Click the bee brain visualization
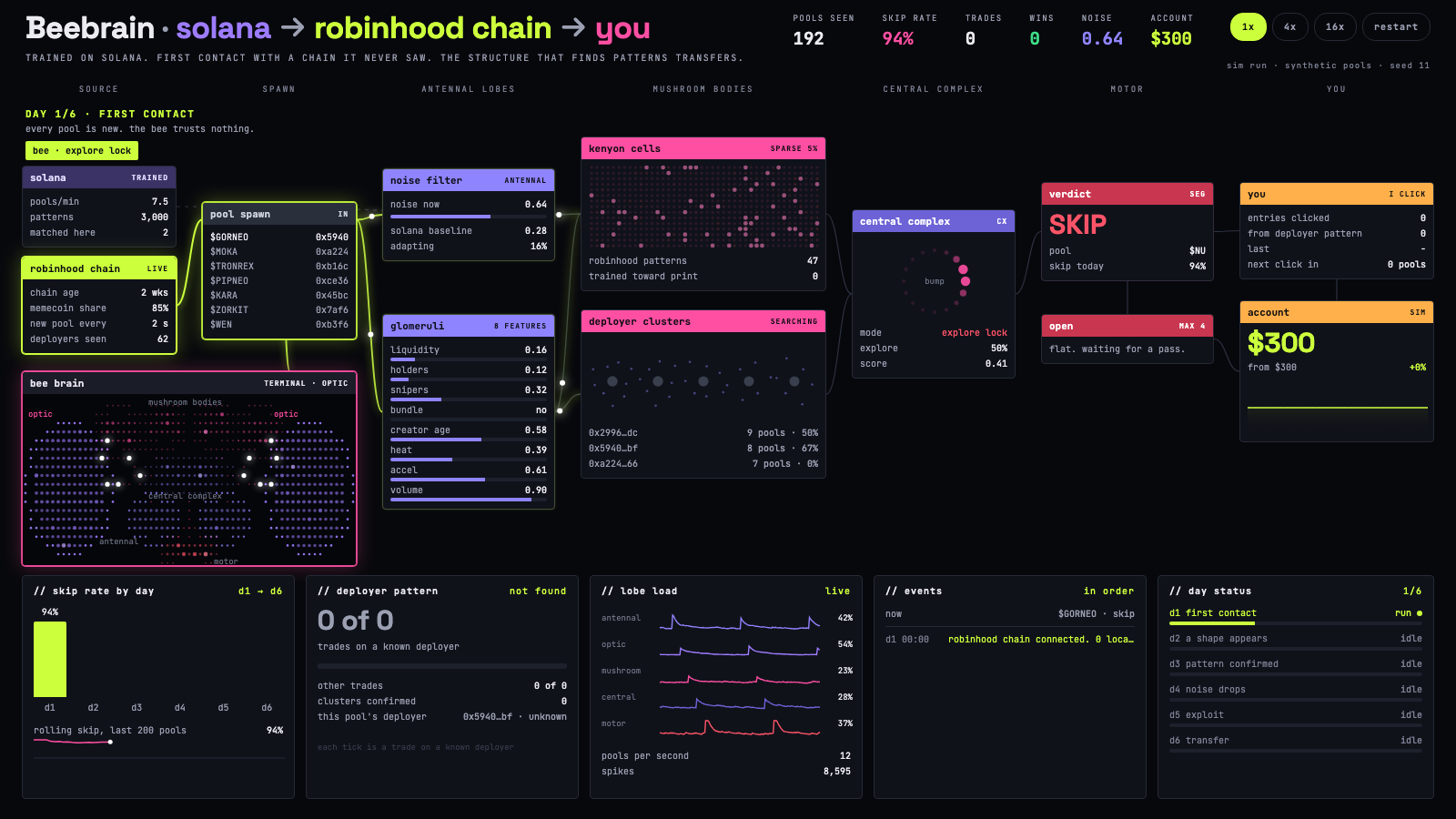The width and height of the screenshot is (1456, 819). [189, 480]
